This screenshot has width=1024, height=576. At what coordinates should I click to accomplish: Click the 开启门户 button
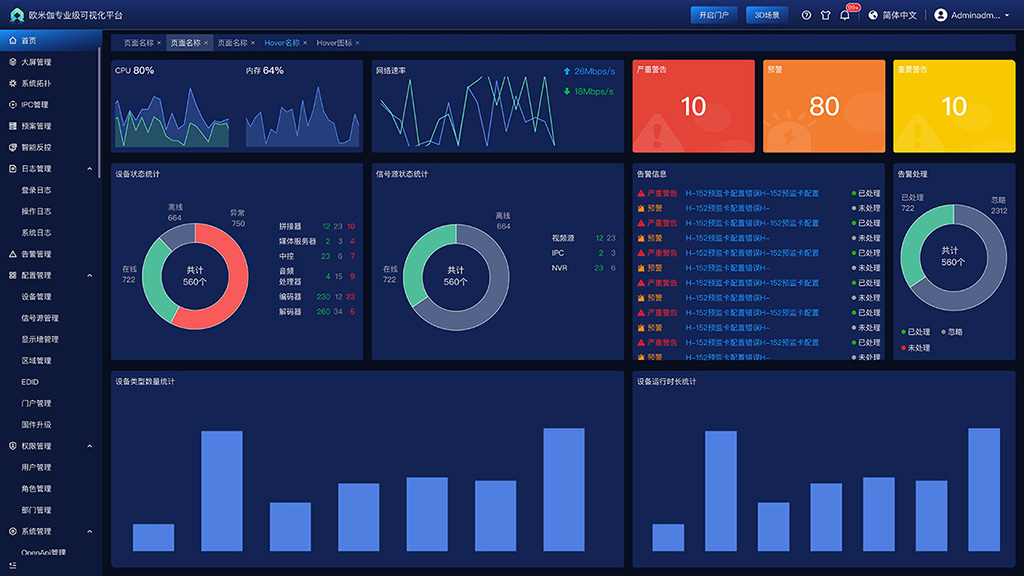[x=714, y=15]
